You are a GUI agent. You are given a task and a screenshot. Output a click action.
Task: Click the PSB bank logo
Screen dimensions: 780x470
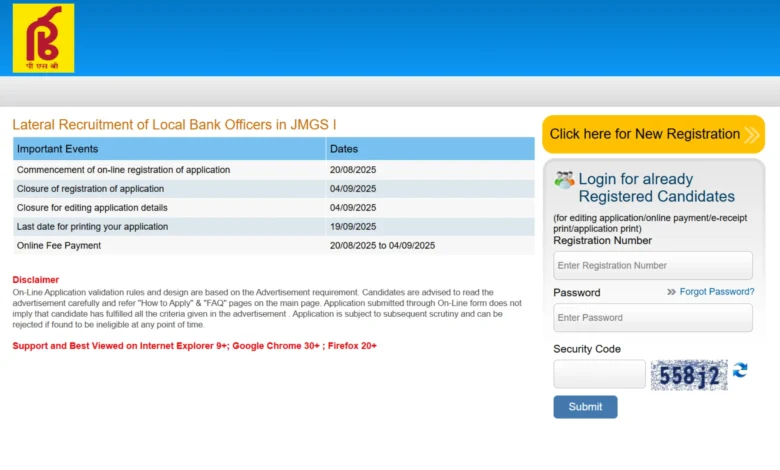pyautogui.click(x=43, y=38)
